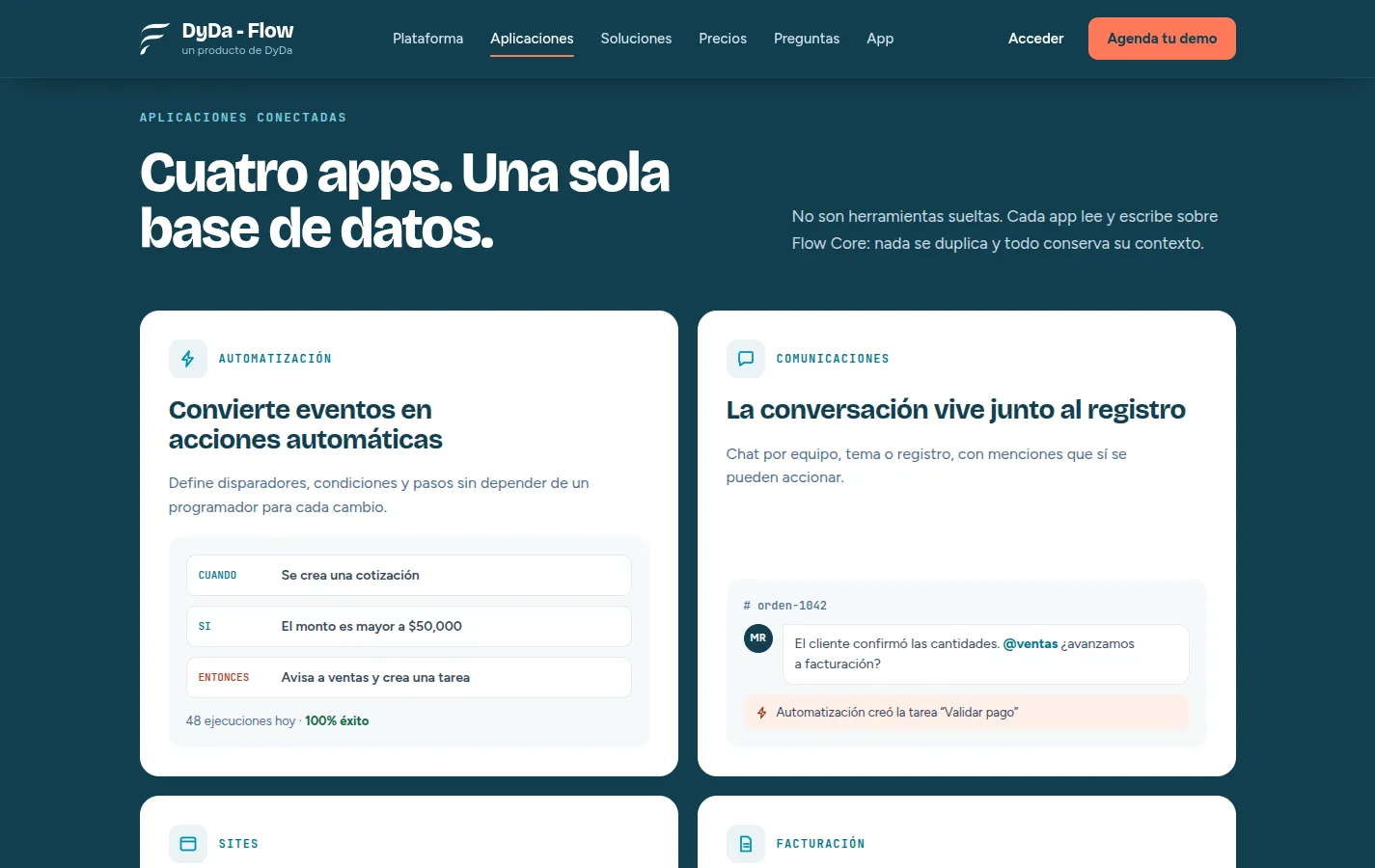The width and height of the screenshot is (1375, 868).
Task: Click the SITES label
Action: pos(238,844)
